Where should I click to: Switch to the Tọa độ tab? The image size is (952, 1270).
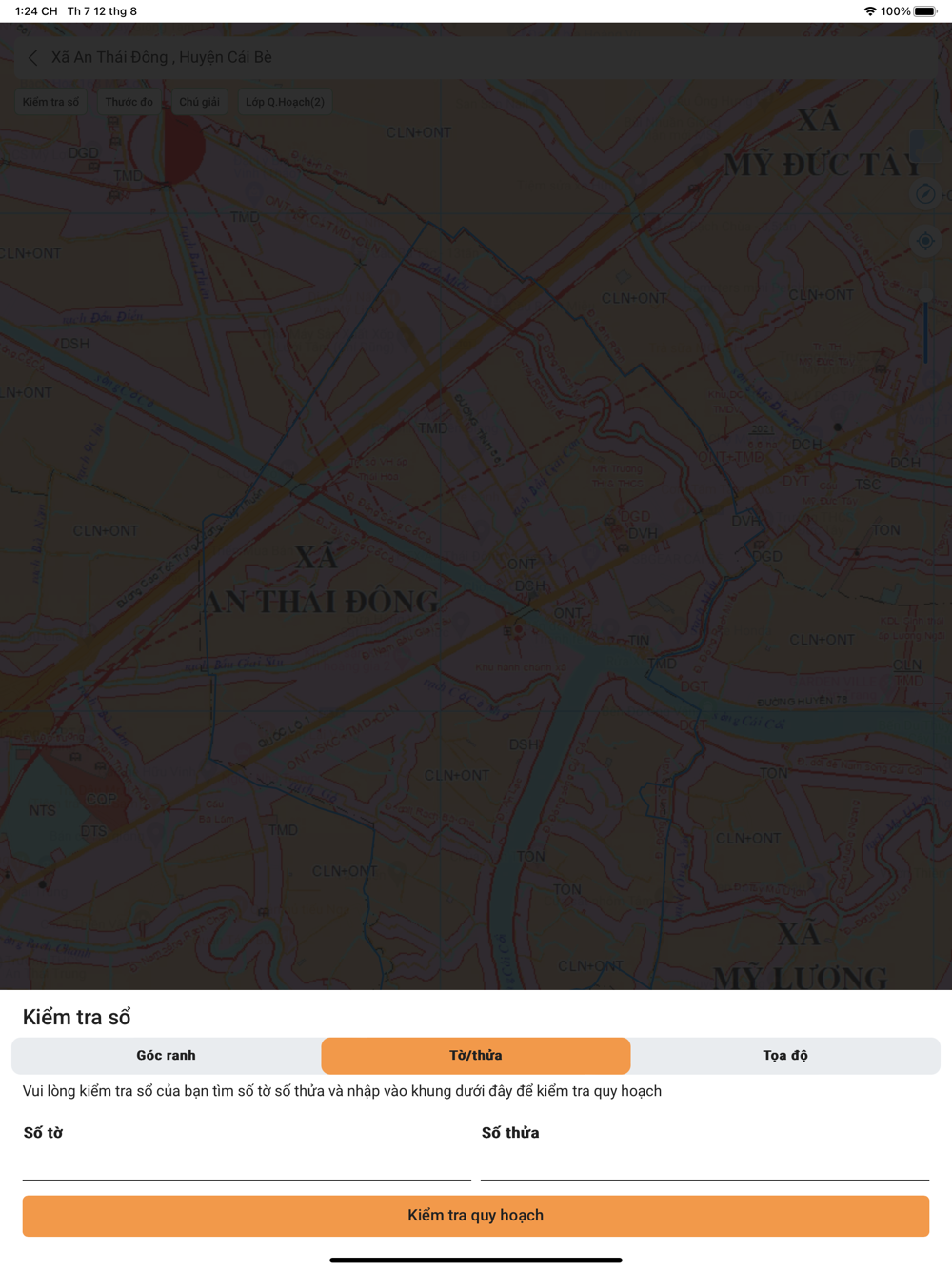(x=785, y=1056)
